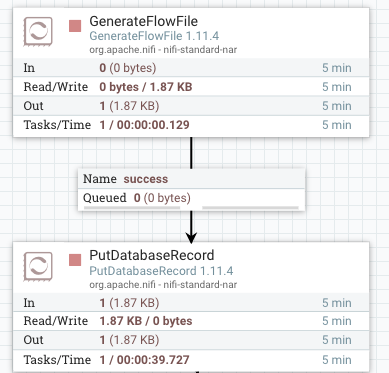Click GenerateFlowFile Tasks/Time 00:00:00.129 value

(x=144, y=125)
